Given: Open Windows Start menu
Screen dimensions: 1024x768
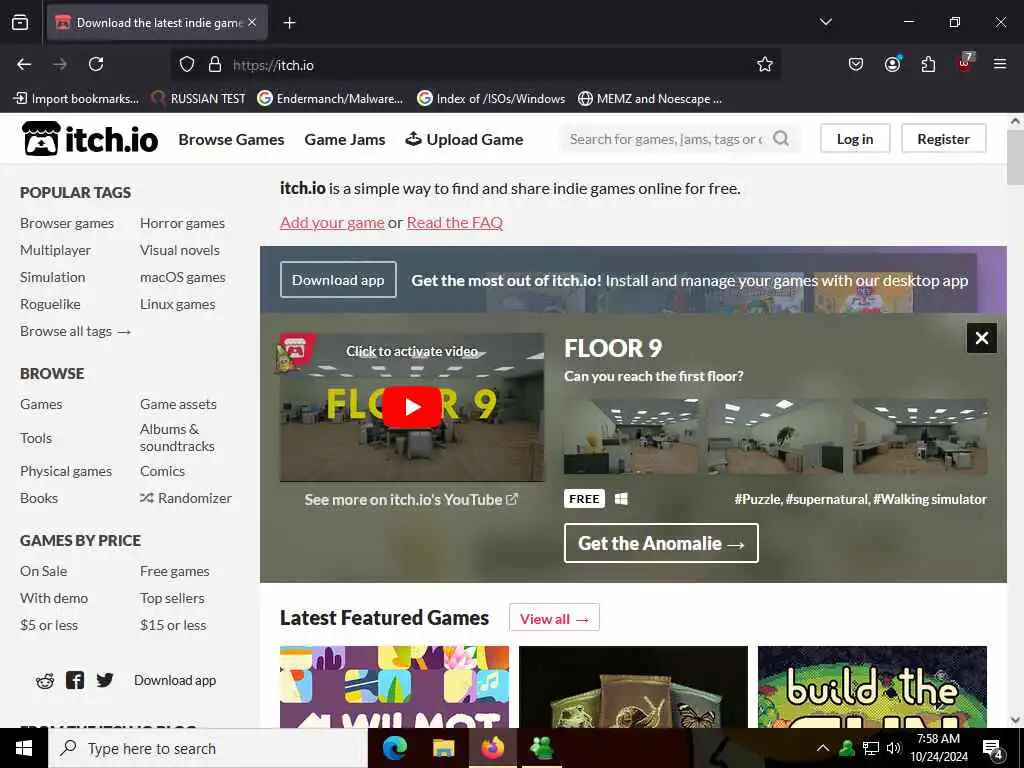Looking at the screenshot, I should pos(24,748).
